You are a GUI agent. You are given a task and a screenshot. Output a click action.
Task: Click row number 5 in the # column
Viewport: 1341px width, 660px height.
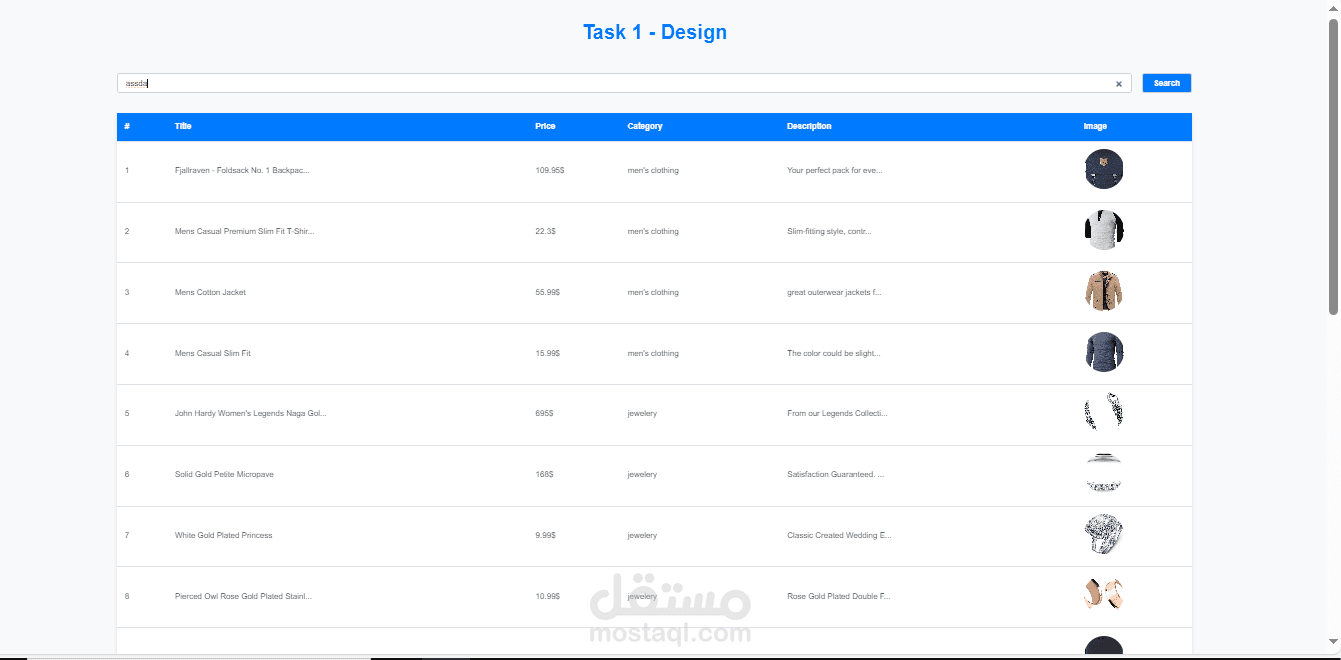127,413
